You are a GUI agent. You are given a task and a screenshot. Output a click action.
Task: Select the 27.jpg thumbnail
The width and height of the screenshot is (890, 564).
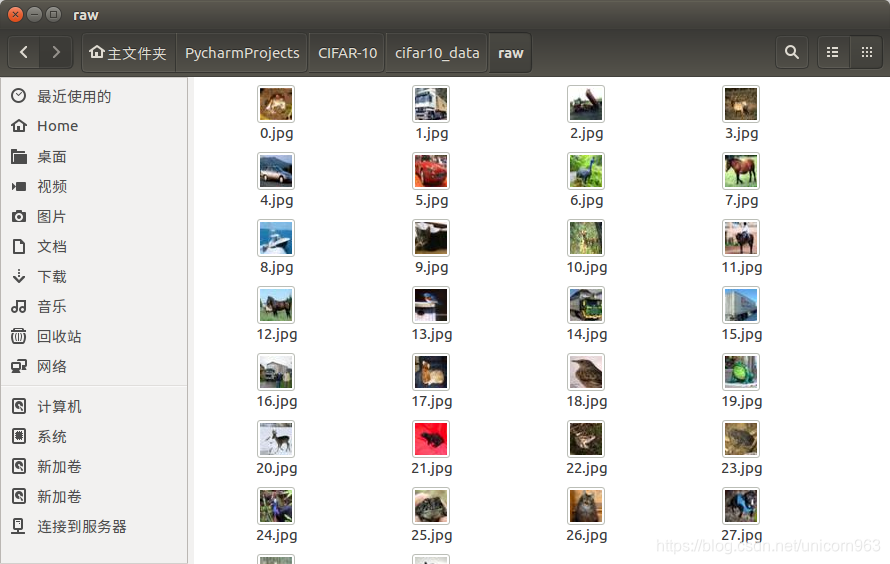point(741,506)
